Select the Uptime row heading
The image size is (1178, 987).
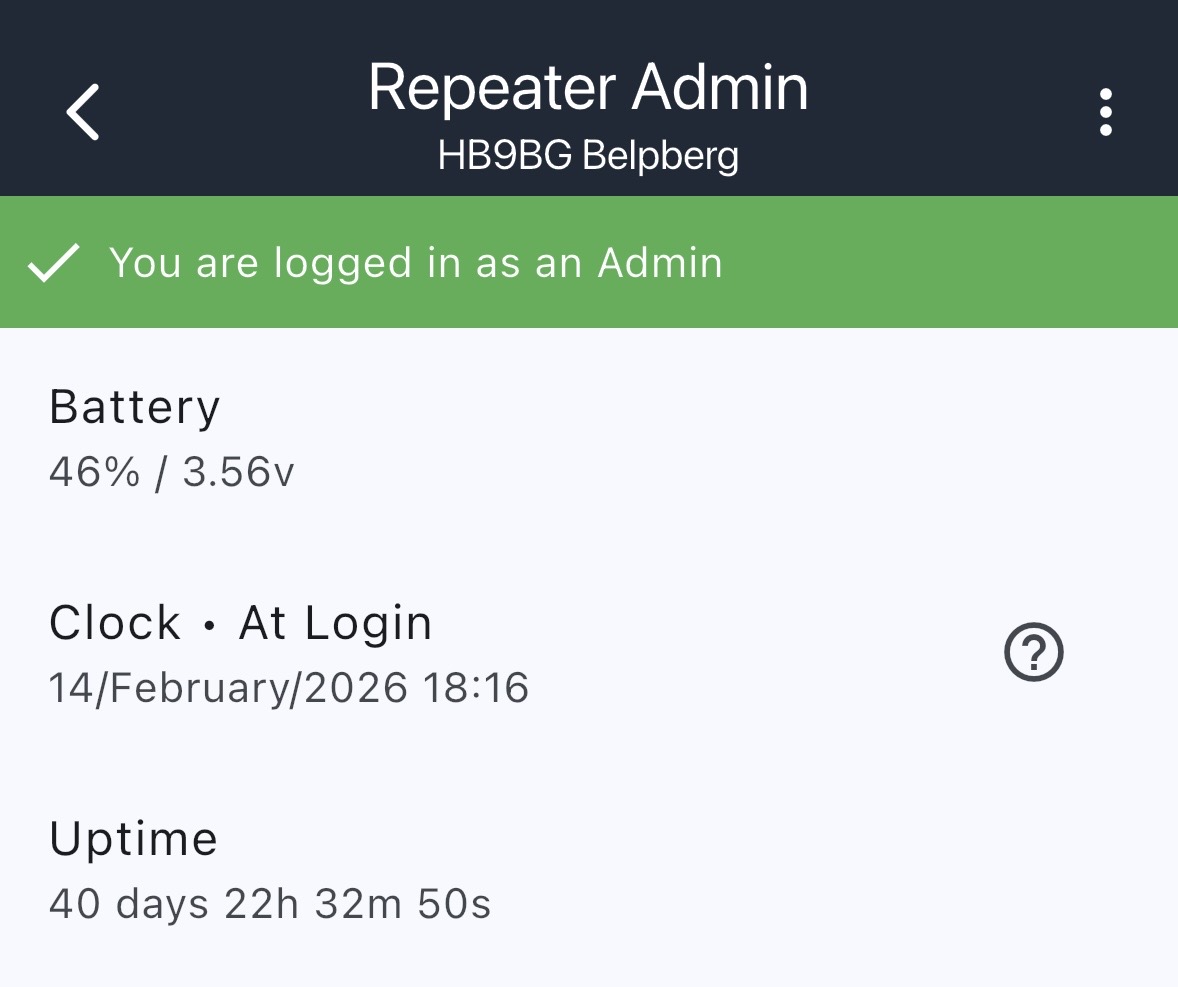133,839
